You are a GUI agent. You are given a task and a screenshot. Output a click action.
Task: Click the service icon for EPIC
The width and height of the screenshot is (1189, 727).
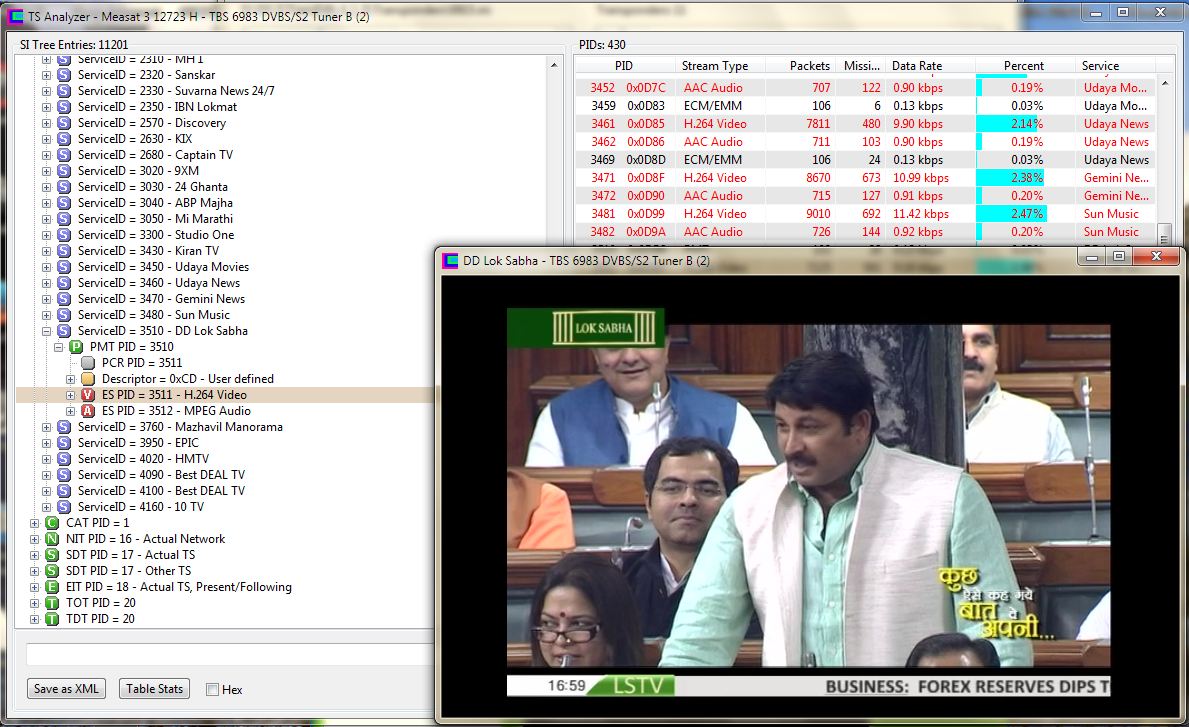point(64,443)
